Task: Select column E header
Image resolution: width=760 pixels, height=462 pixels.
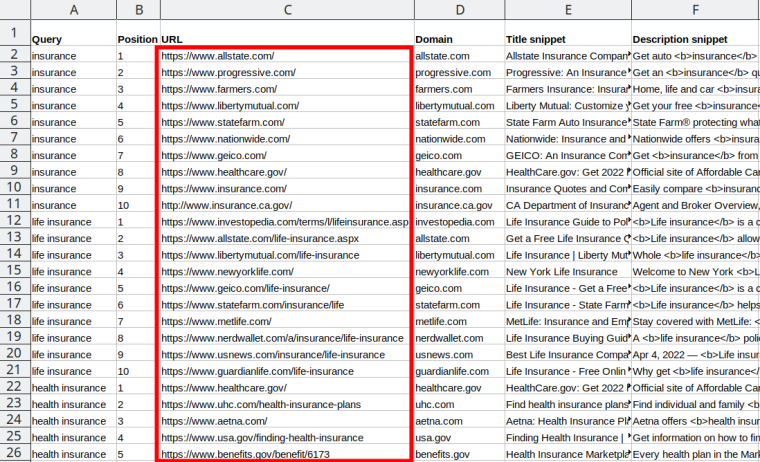Action: 568,10
